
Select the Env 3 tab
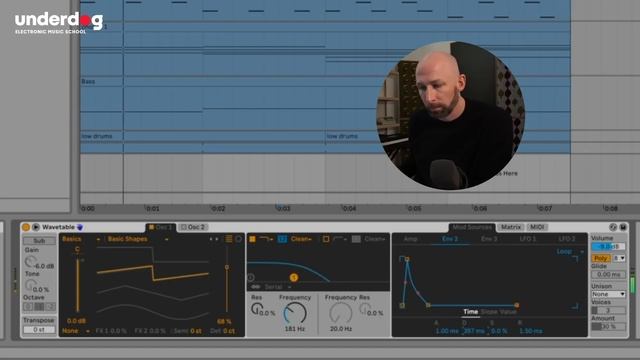pos(489,239)
